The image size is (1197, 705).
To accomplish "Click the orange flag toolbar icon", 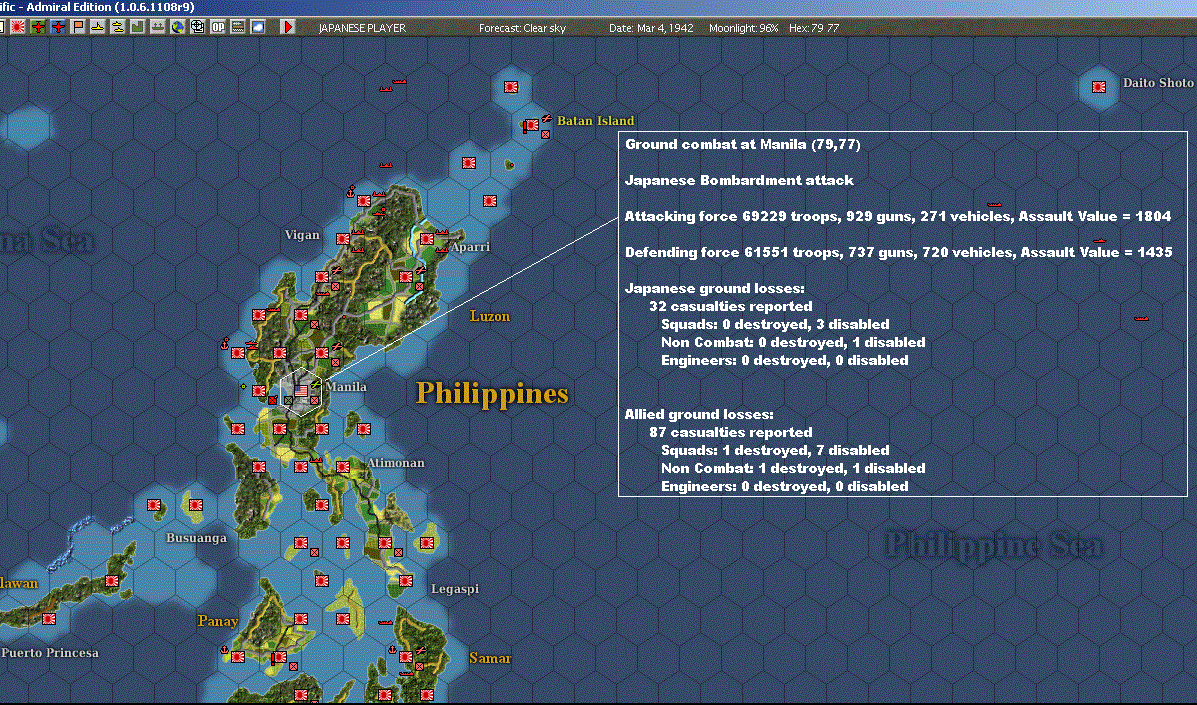I will click(77, 27).
